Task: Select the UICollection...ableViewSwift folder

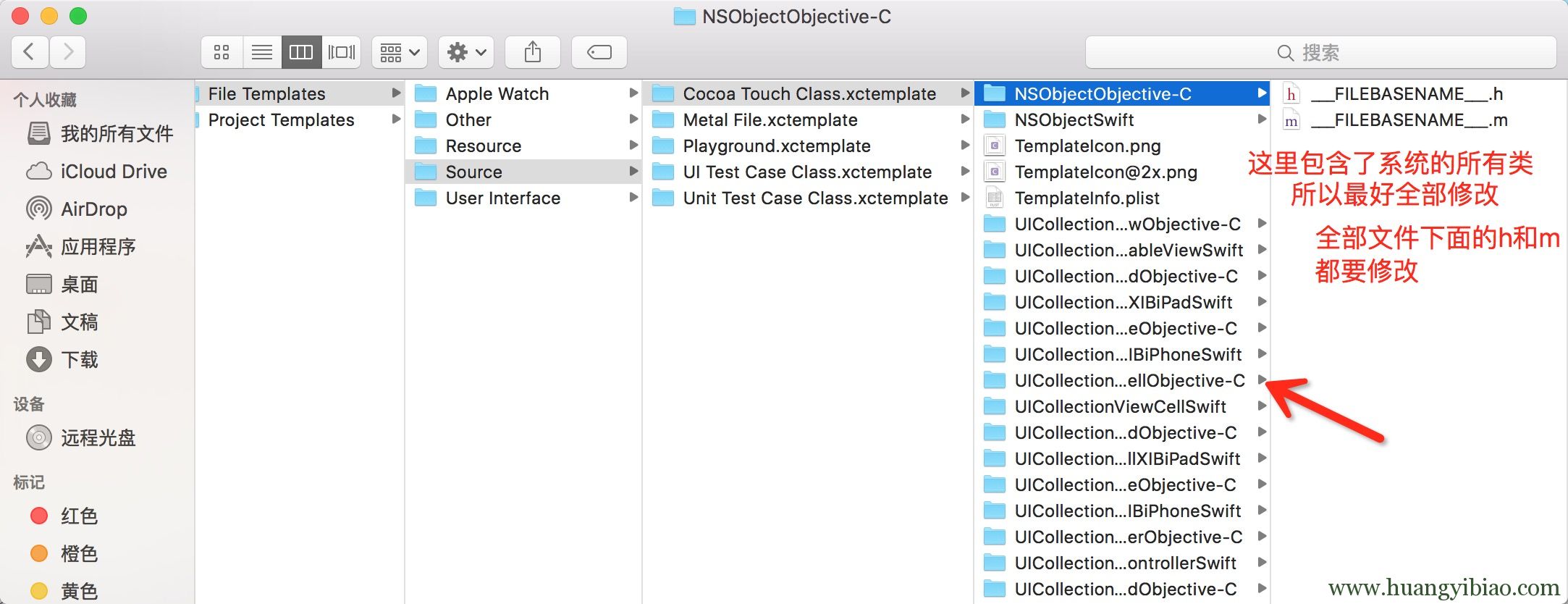Action: 1122,251
